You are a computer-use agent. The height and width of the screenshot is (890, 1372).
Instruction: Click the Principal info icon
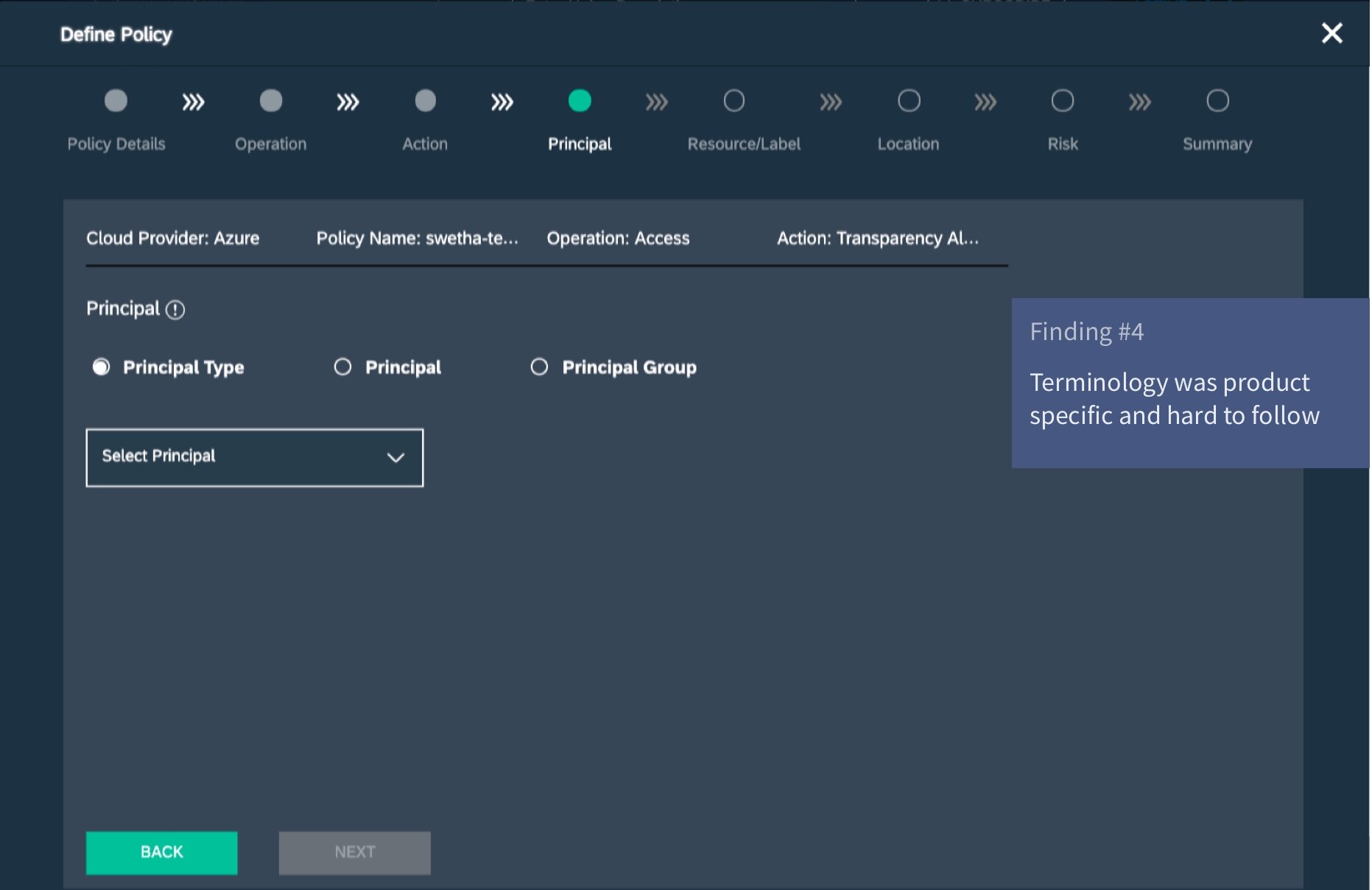pyautogui.click(x=175, y=310)
